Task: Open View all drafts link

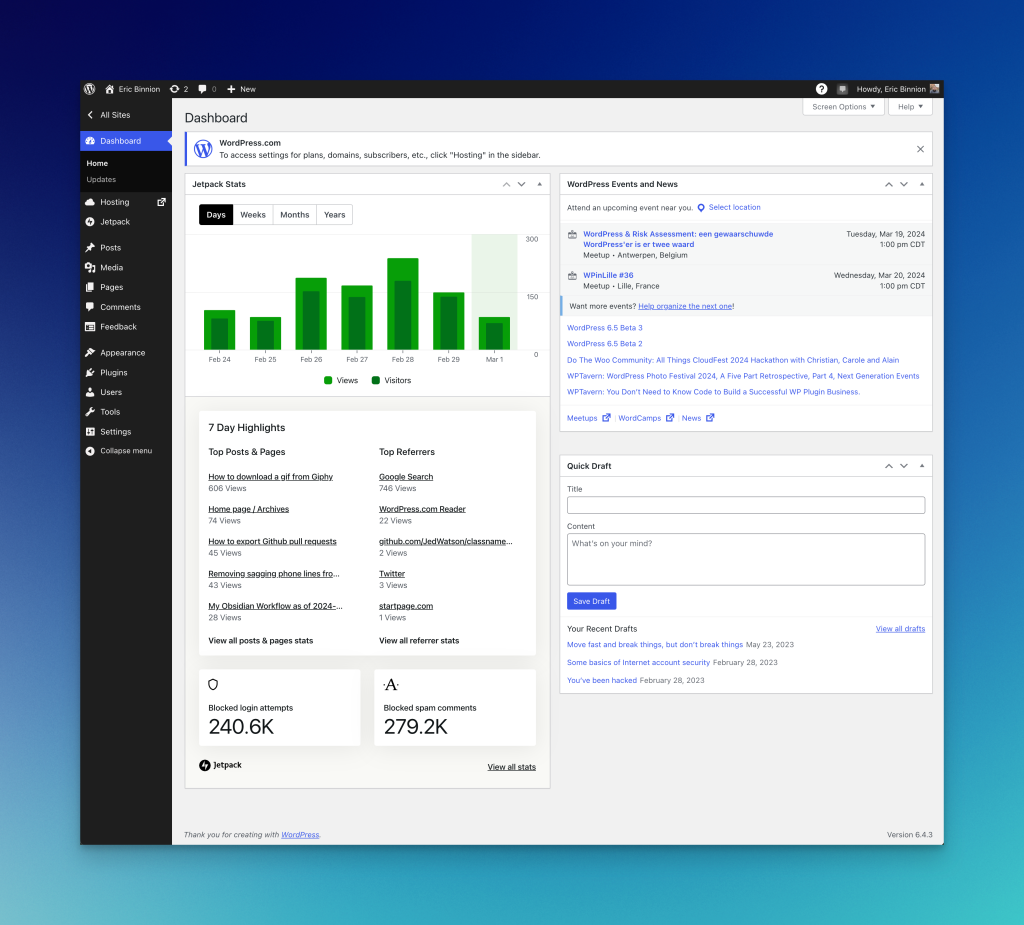Action: coord(901,629)
